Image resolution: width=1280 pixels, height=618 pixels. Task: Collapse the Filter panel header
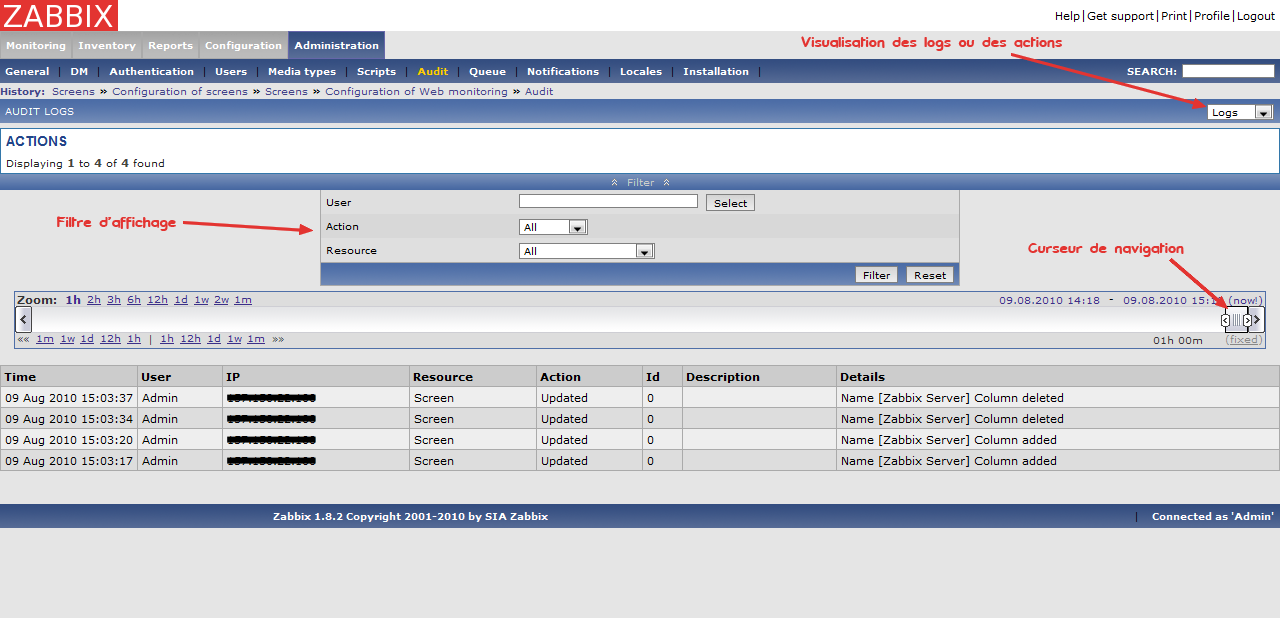pos(640,182)
